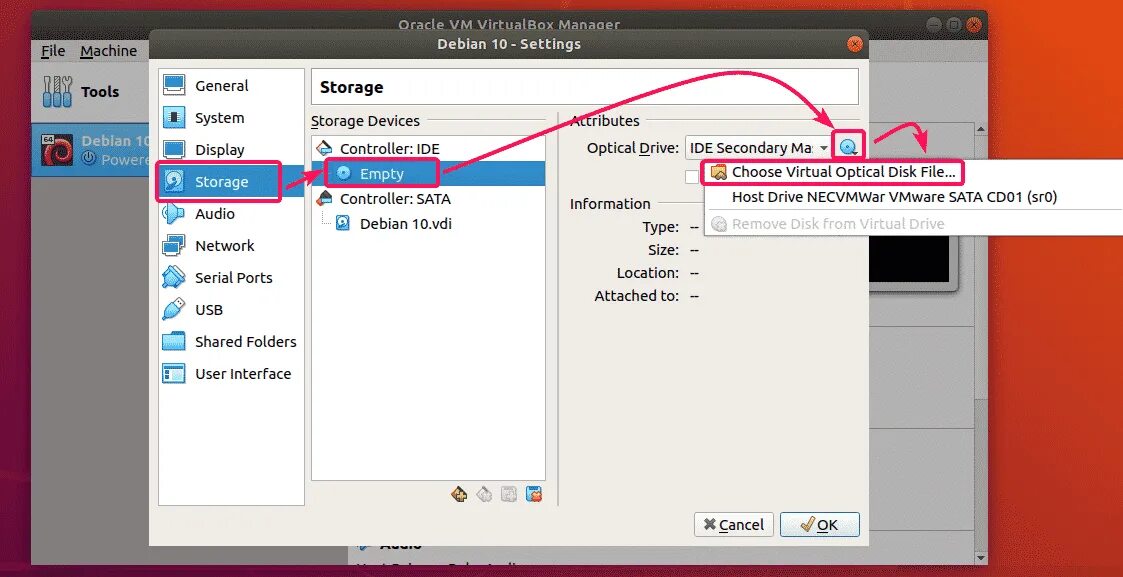1123x577 pixels.
Task: Toggle the checkbox below Optical Drive
Action: click(692, 177)
